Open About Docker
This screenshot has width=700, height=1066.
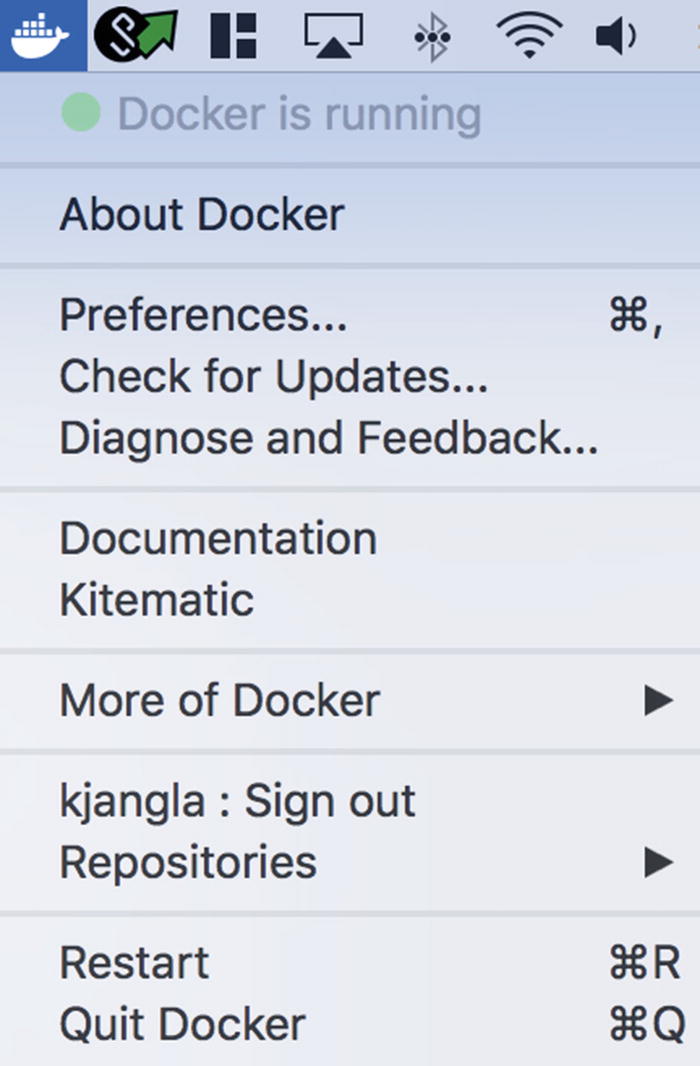pos(202,215)
